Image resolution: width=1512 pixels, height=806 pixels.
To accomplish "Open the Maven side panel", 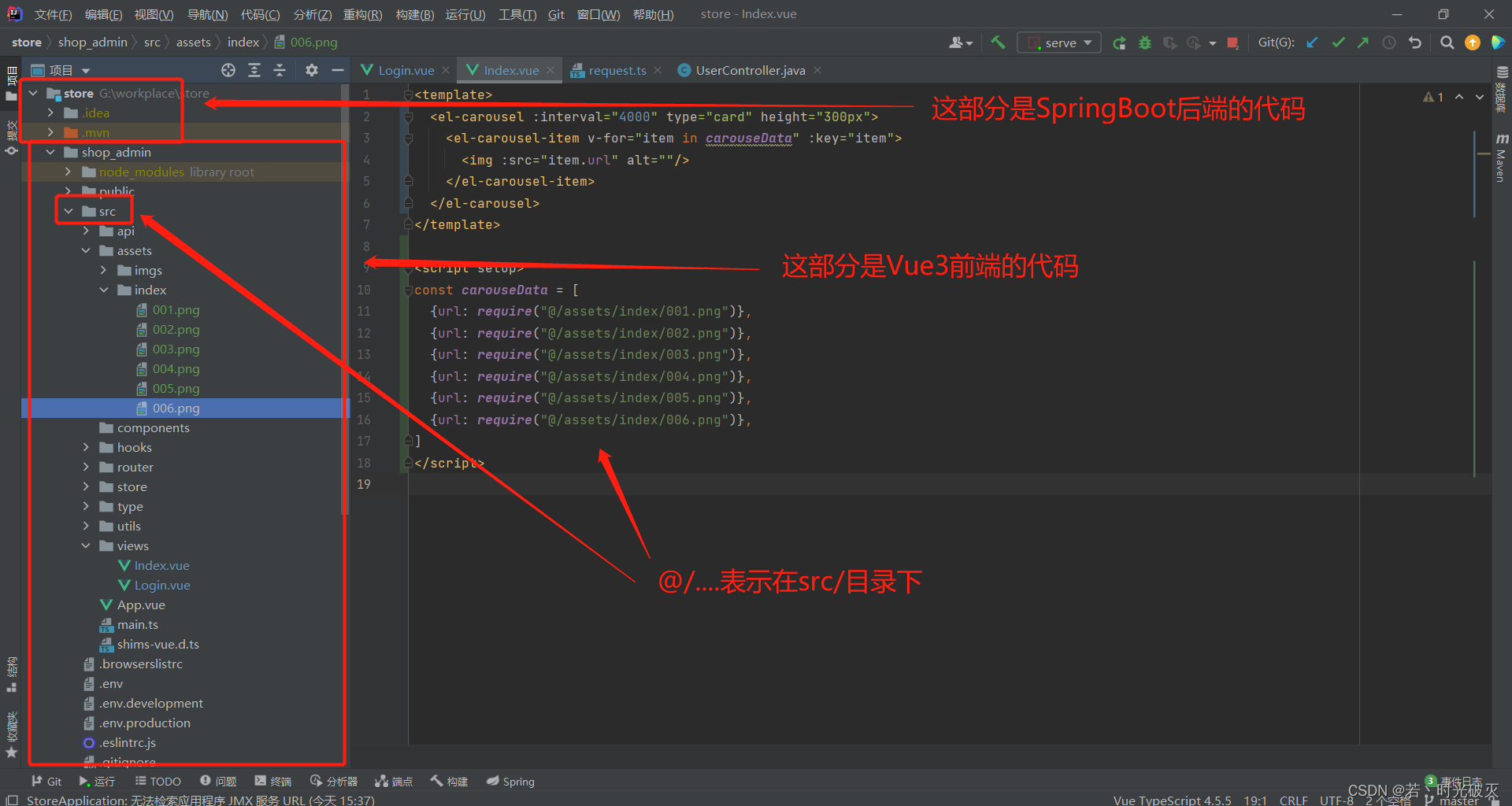I will pos(1501,157).
